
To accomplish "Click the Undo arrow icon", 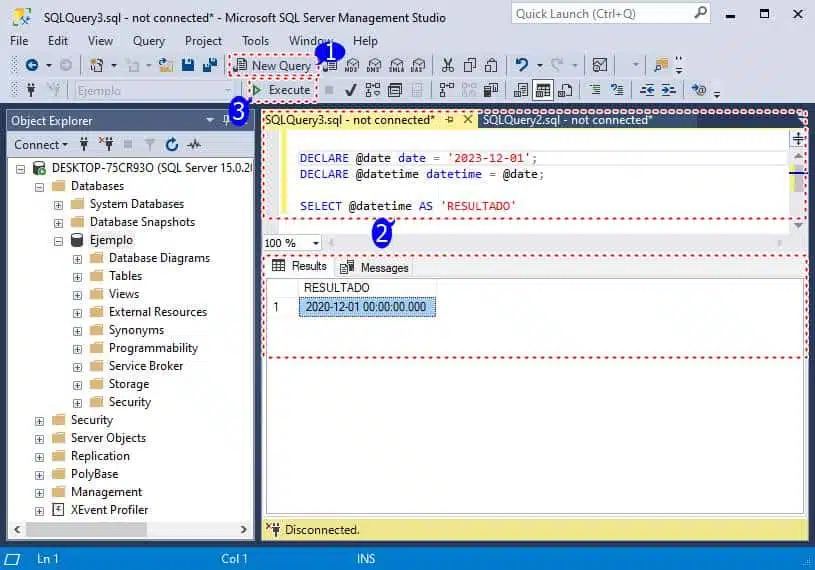I will click(522, 65).
